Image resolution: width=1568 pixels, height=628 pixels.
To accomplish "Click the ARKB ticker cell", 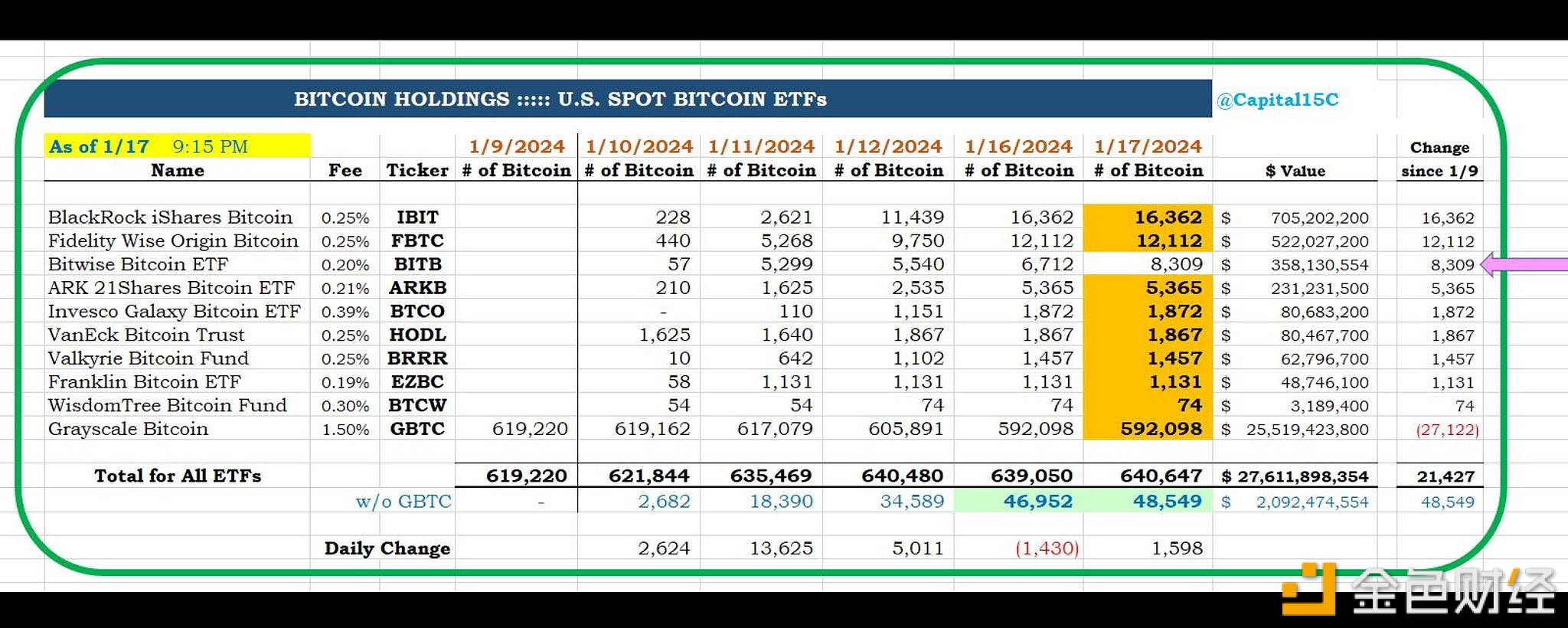I will click(x=417, y=288).
